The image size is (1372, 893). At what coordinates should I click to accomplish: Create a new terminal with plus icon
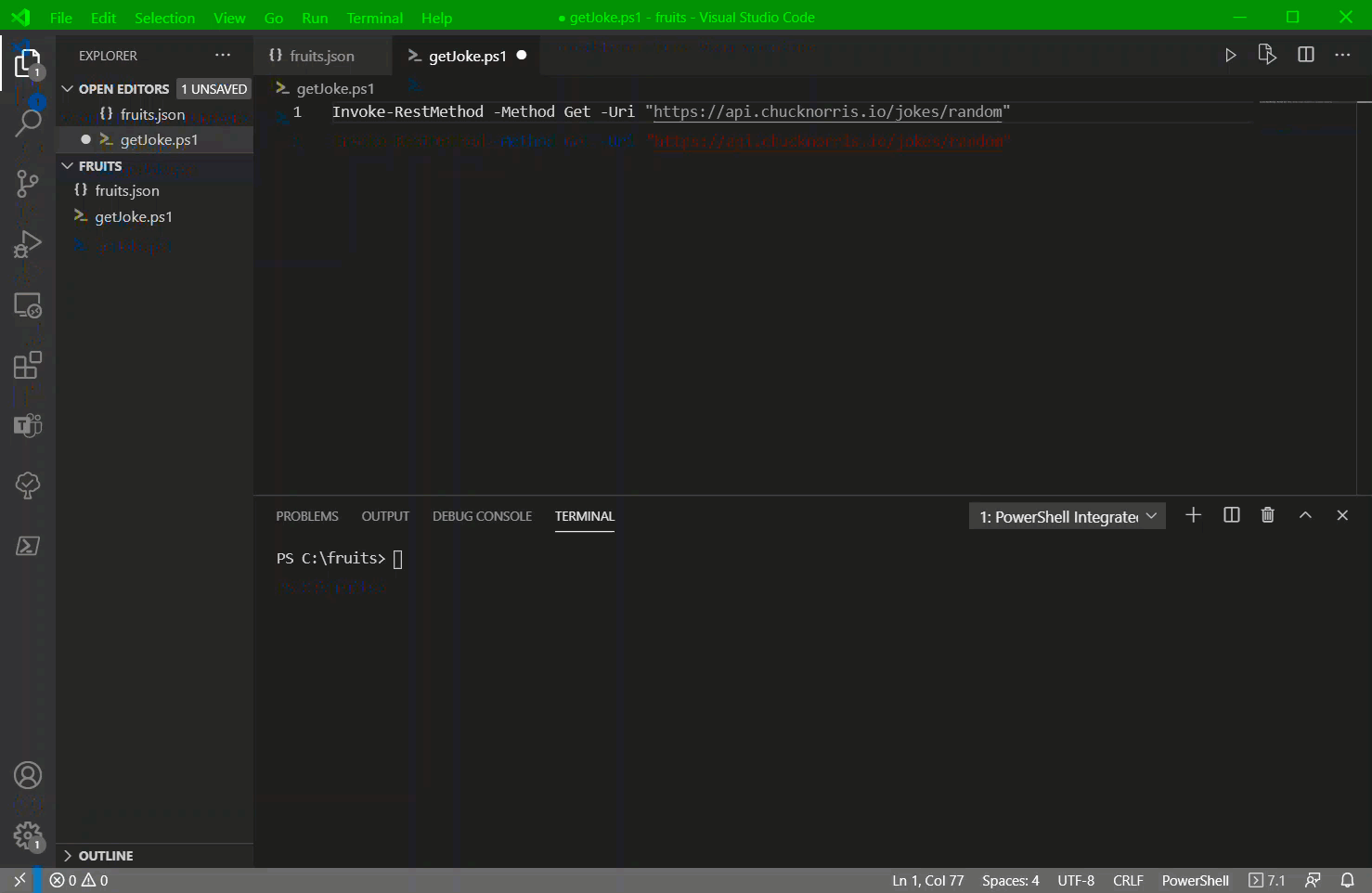click(1194, 515)
